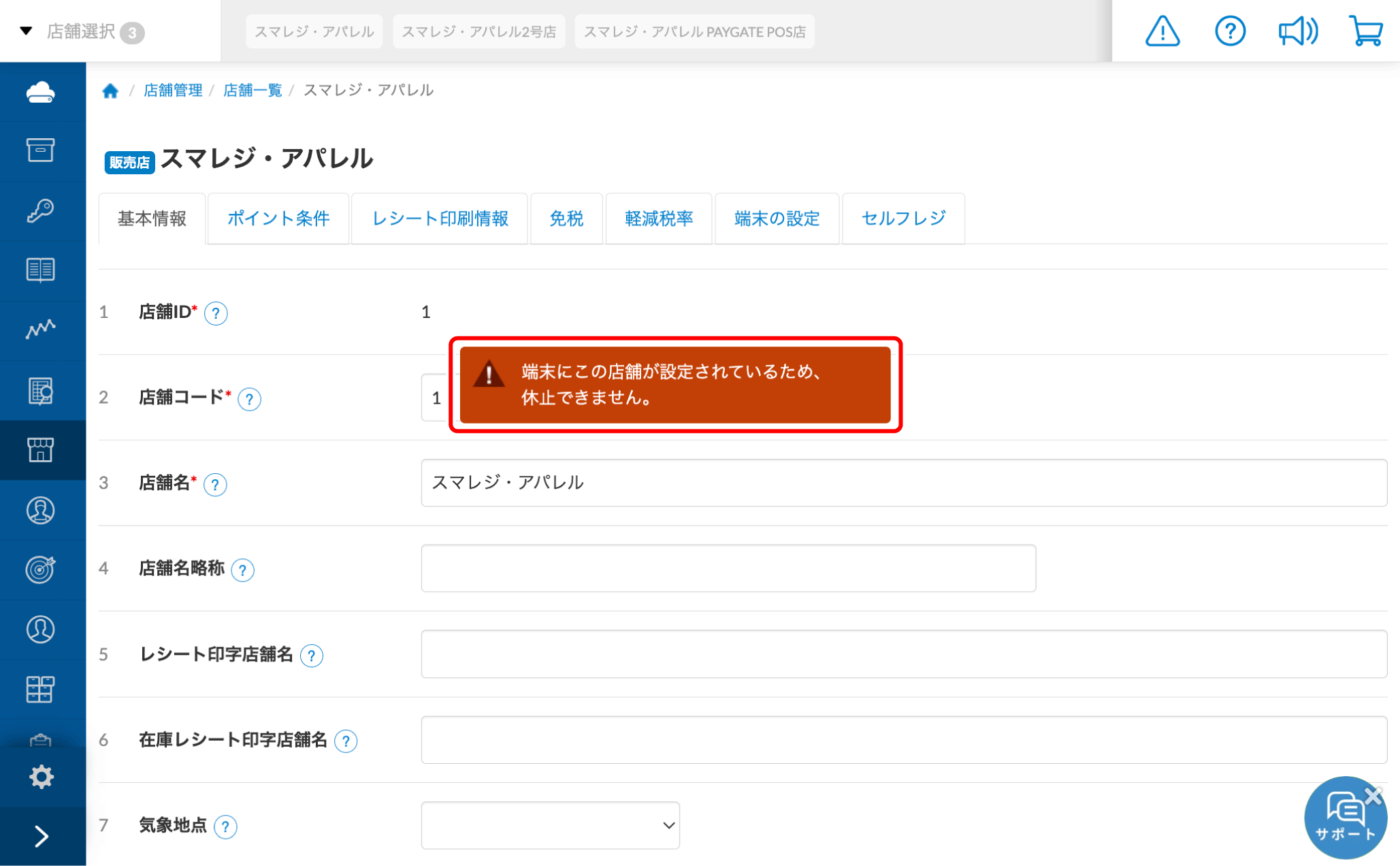Viewport: 1400px width, 866px height.
Task: Select store chip スマレジ・アパレル2号店
Action: (479, 31)
